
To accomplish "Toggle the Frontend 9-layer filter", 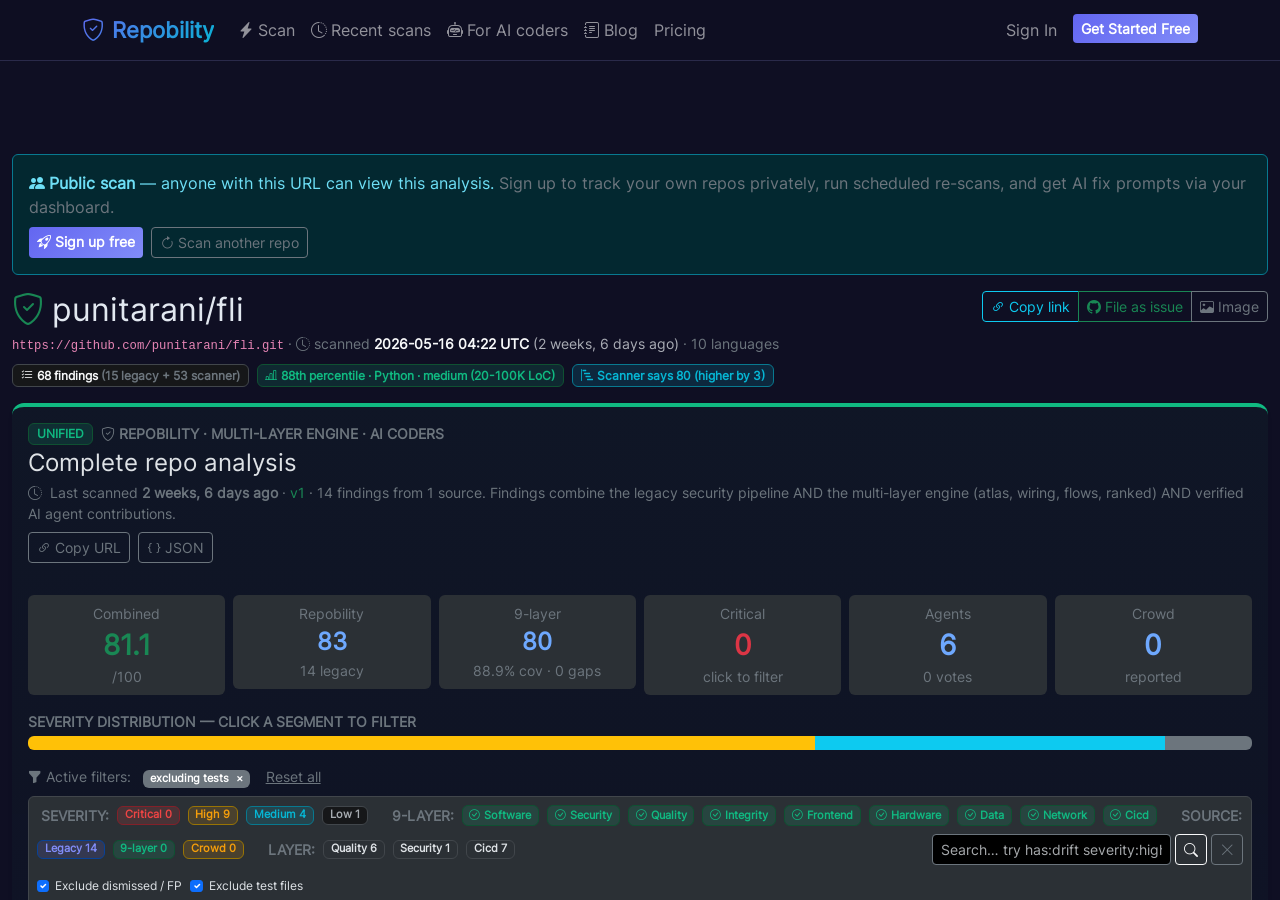I will [x=822, y=815].
